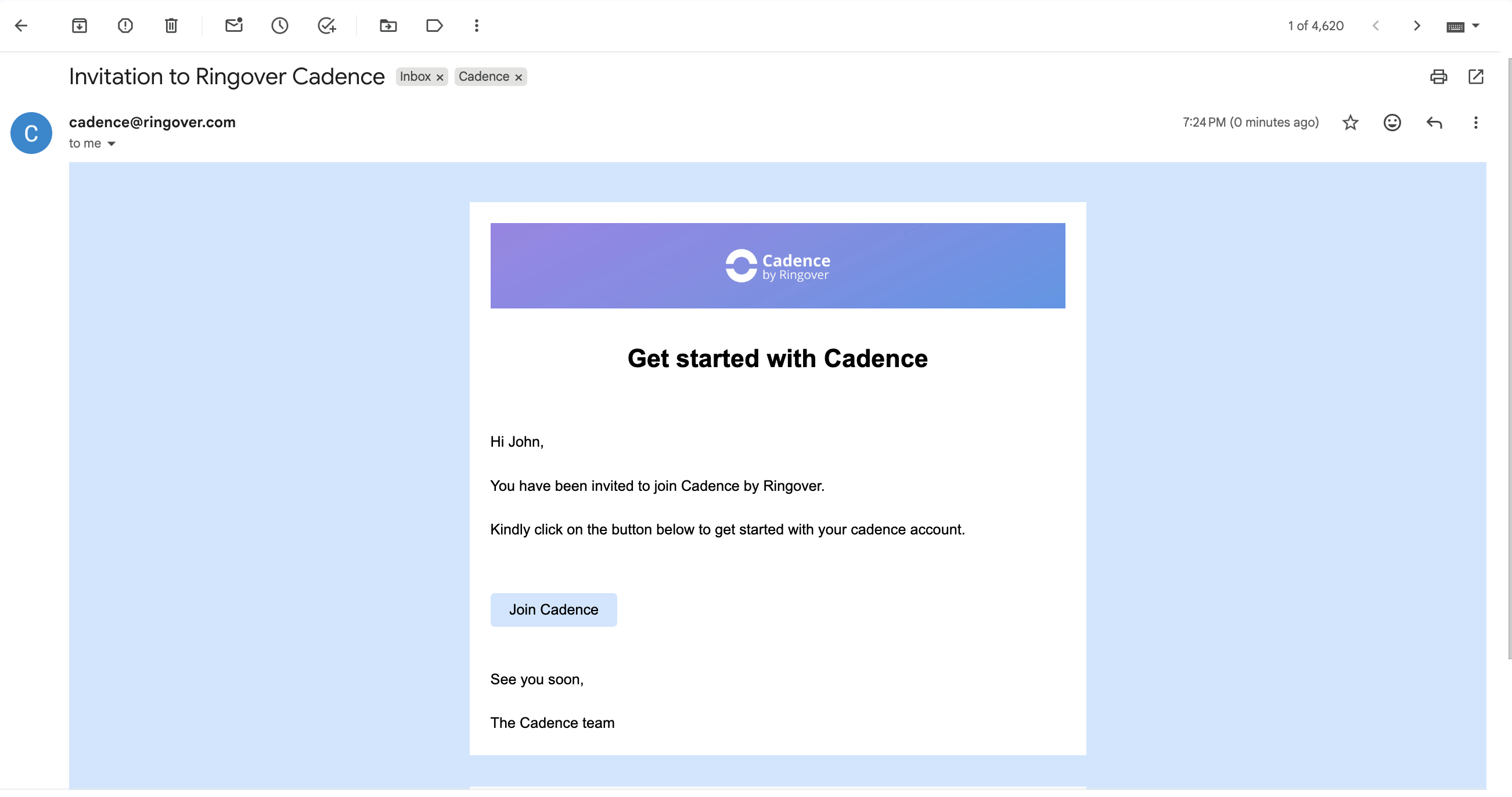
Task: Print this email conversation
Action: coord(1438,77)
